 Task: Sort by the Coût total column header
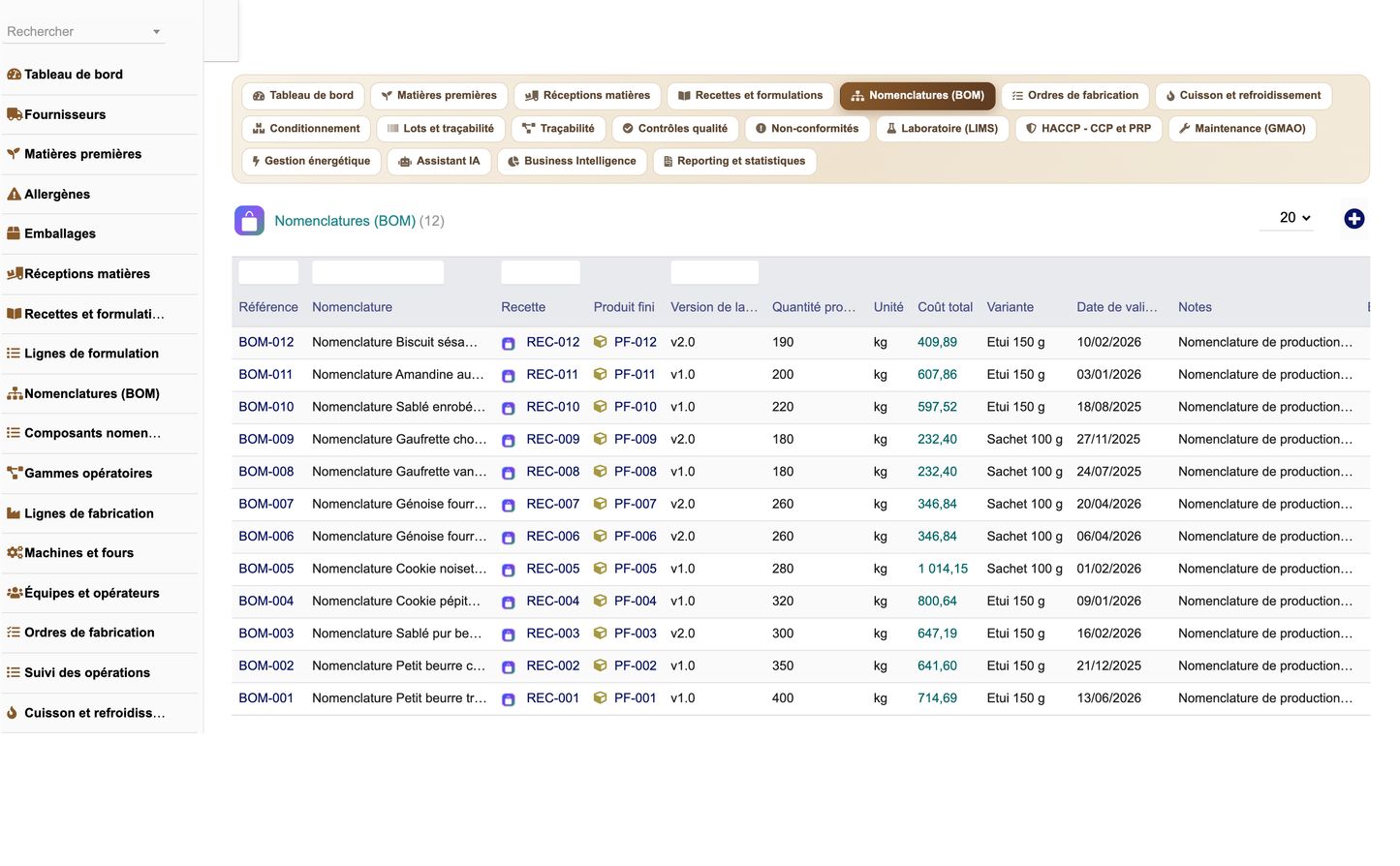coord(945,307)
